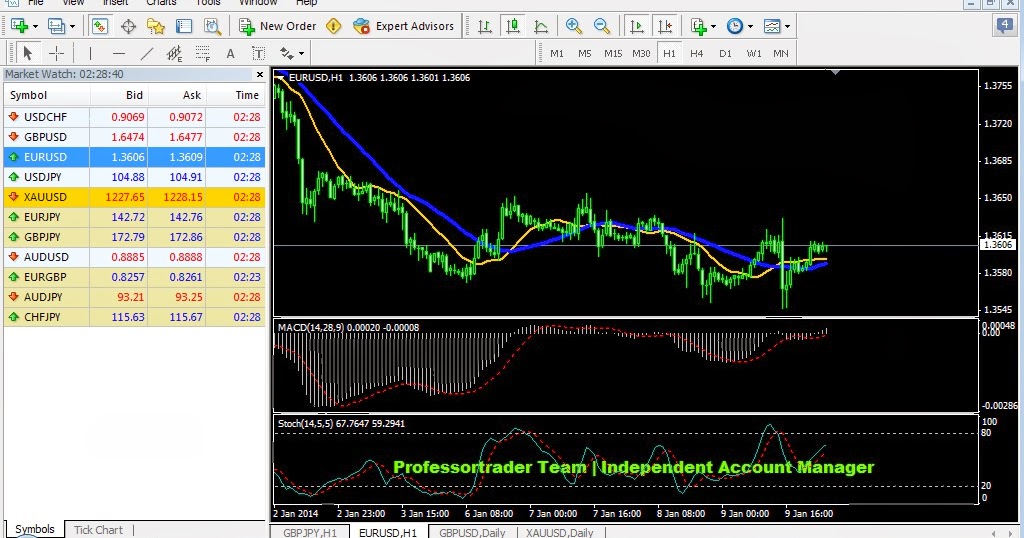Select the Arrows drawing tool icon
This screenshot has width=1024, height=538.
[x=287, y=53]
